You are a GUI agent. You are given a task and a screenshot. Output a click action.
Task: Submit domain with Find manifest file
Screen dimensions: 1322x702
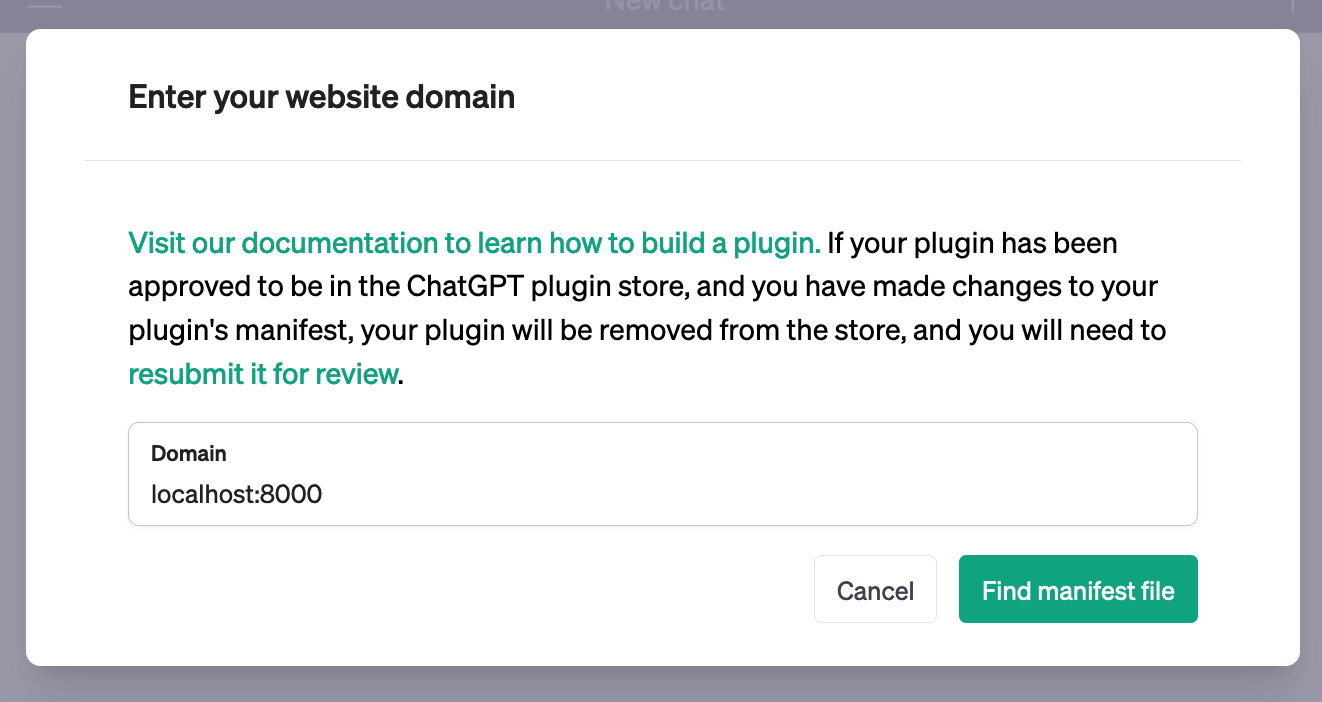(1078, 589)
